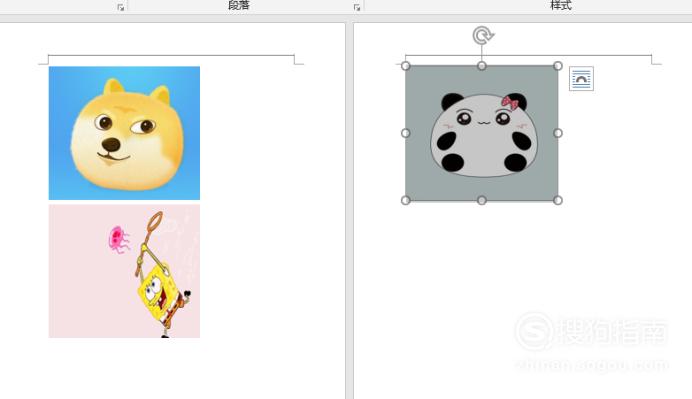Select the doge dog picture

point(124,133)
